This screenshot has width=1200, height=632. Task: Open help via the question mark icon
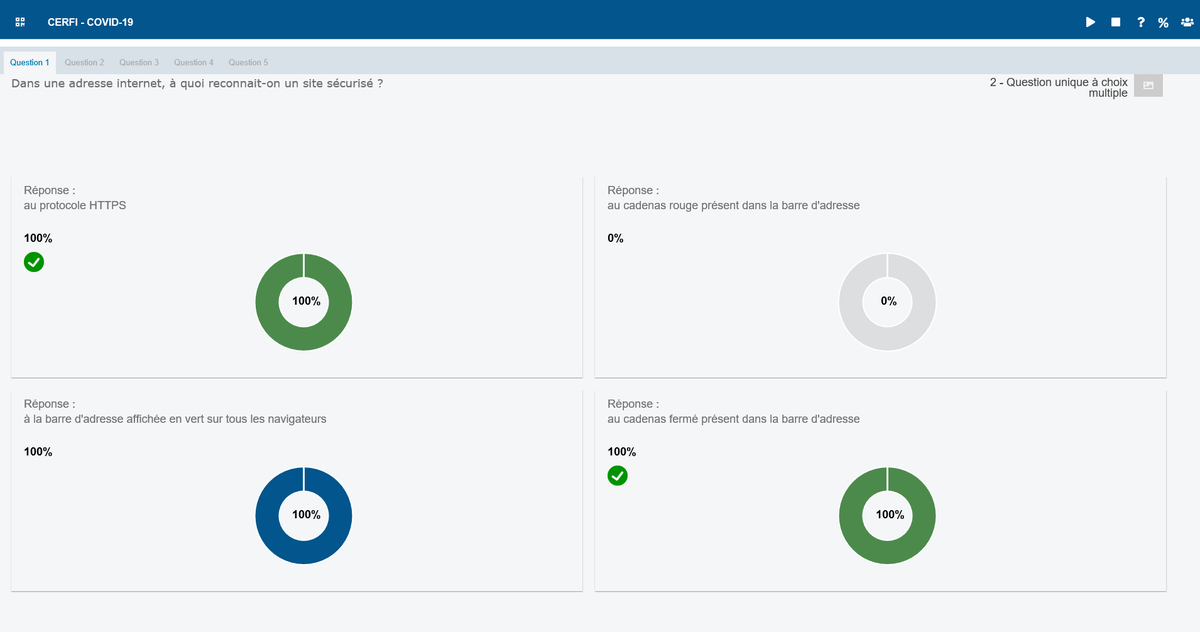1140,22
